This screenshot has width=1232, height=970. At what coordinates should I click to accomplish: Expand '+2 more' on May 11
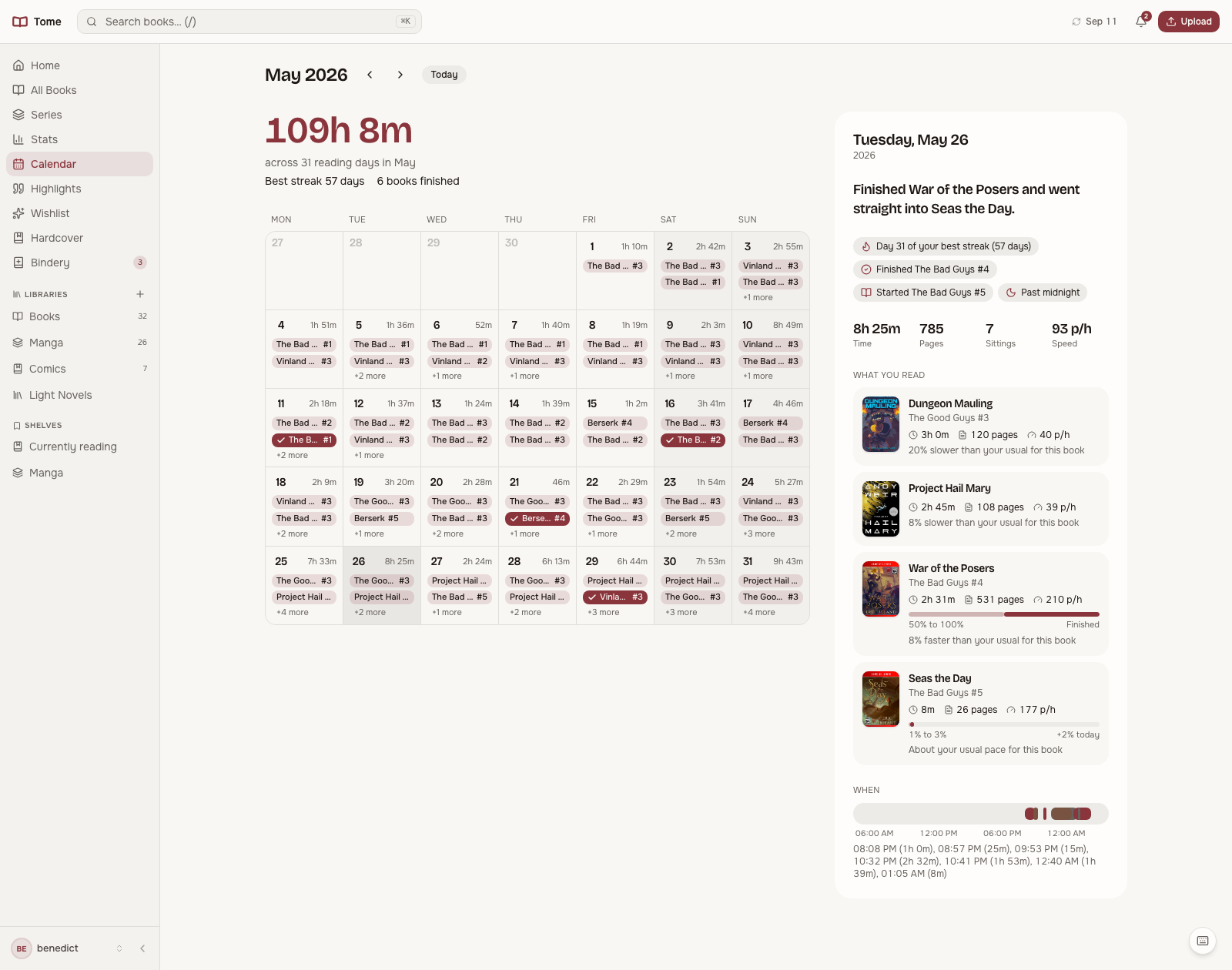click(x=292, y=455)
